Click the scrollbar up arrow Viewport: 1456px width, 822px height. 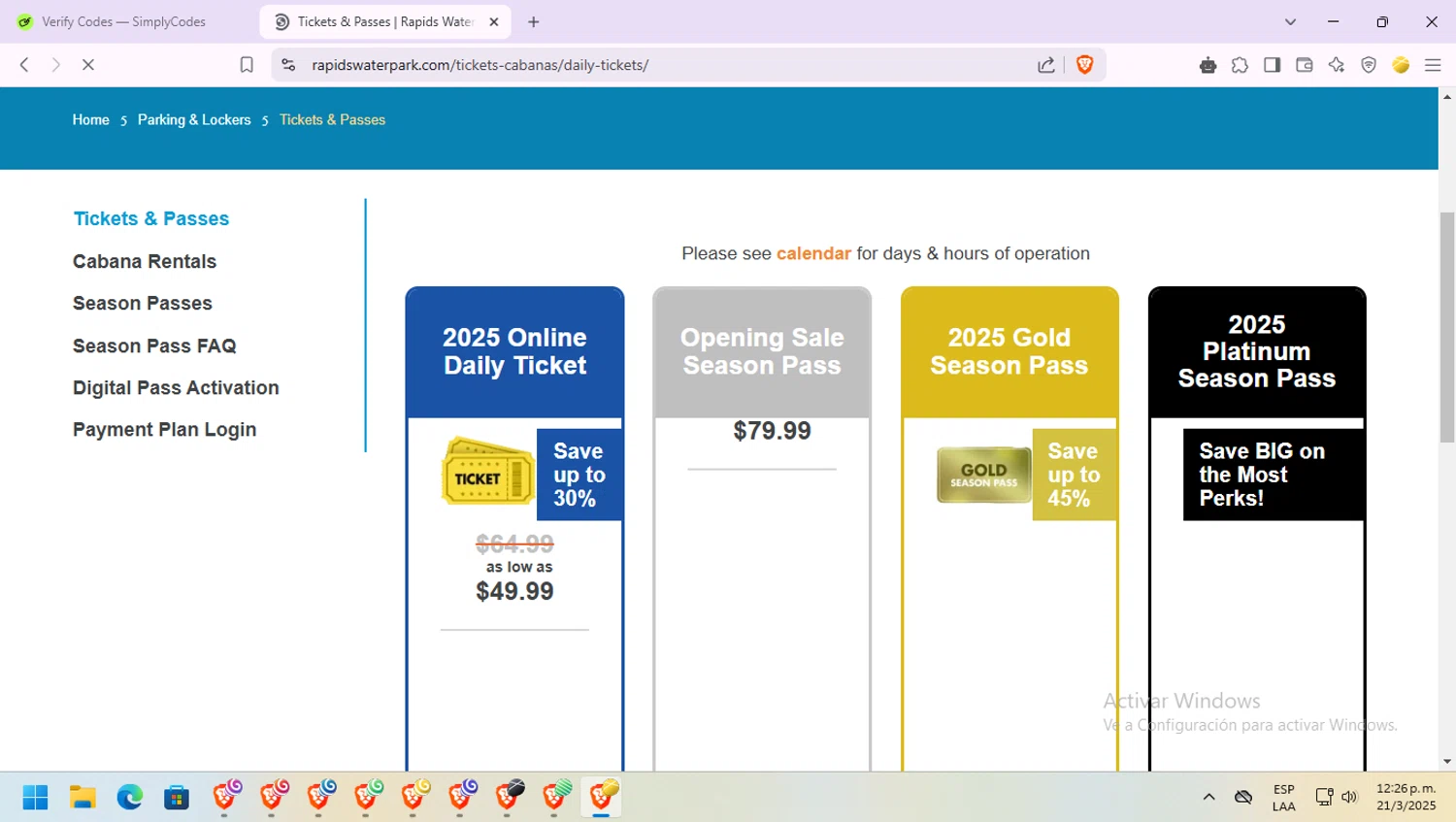[x=1447, y=96]
